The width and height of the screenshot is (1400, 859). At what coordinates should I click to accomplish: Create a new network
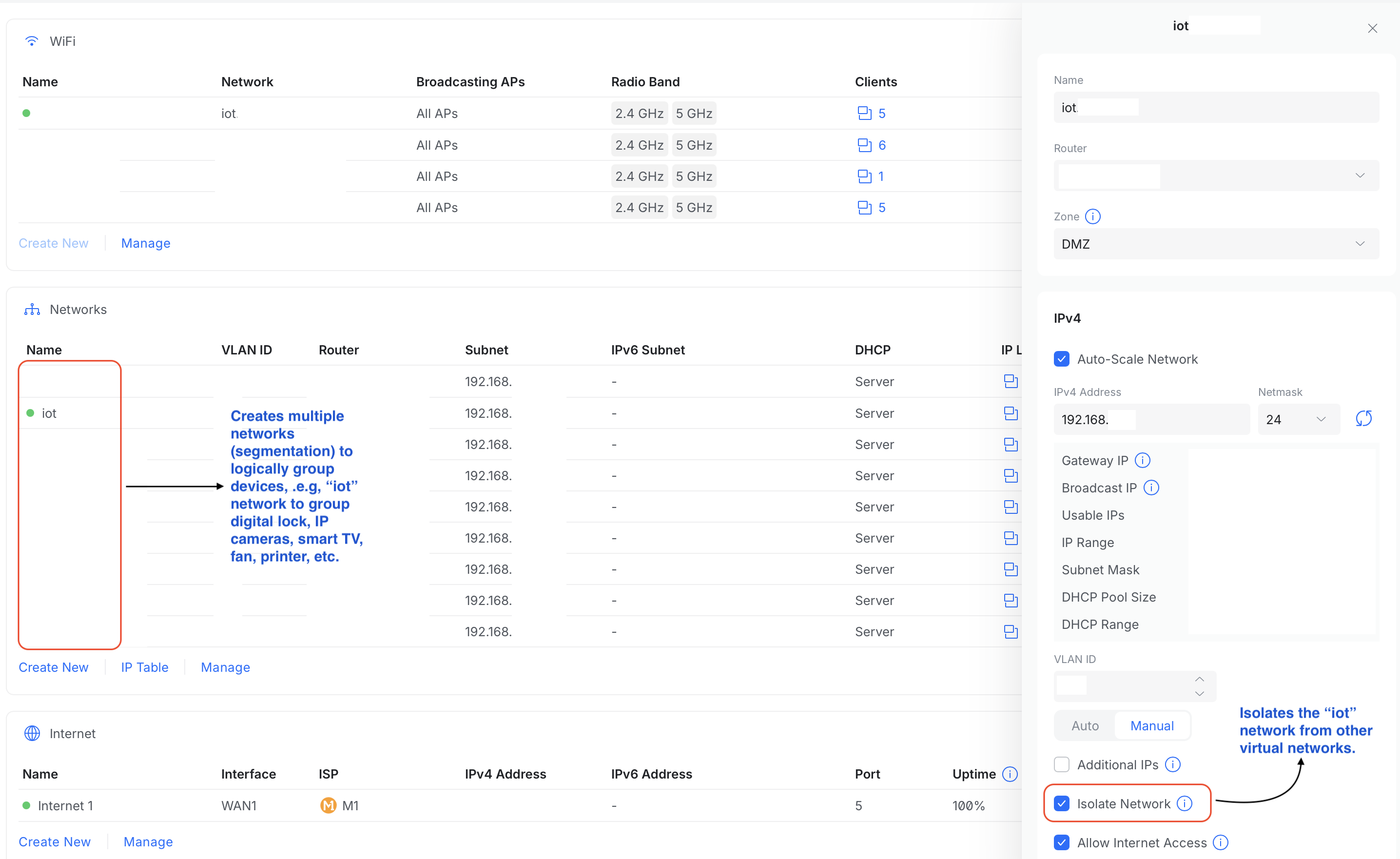click(53, 667)
